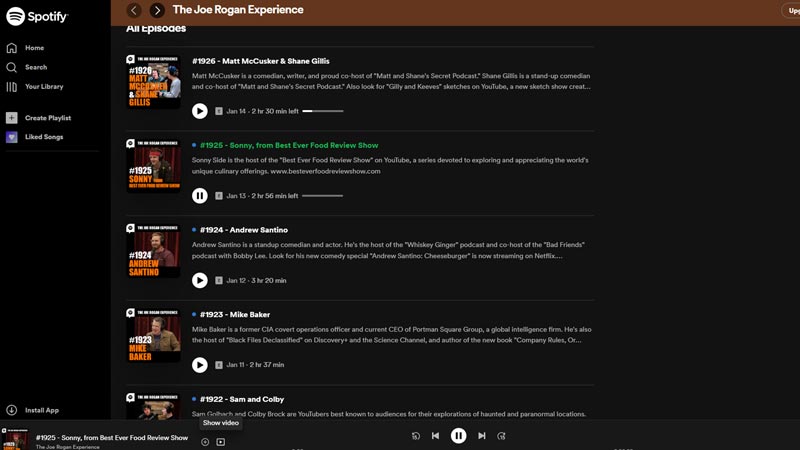Open Your Library in the sidebar
Viewport: 800px width, 450px height.
(35, 87)
